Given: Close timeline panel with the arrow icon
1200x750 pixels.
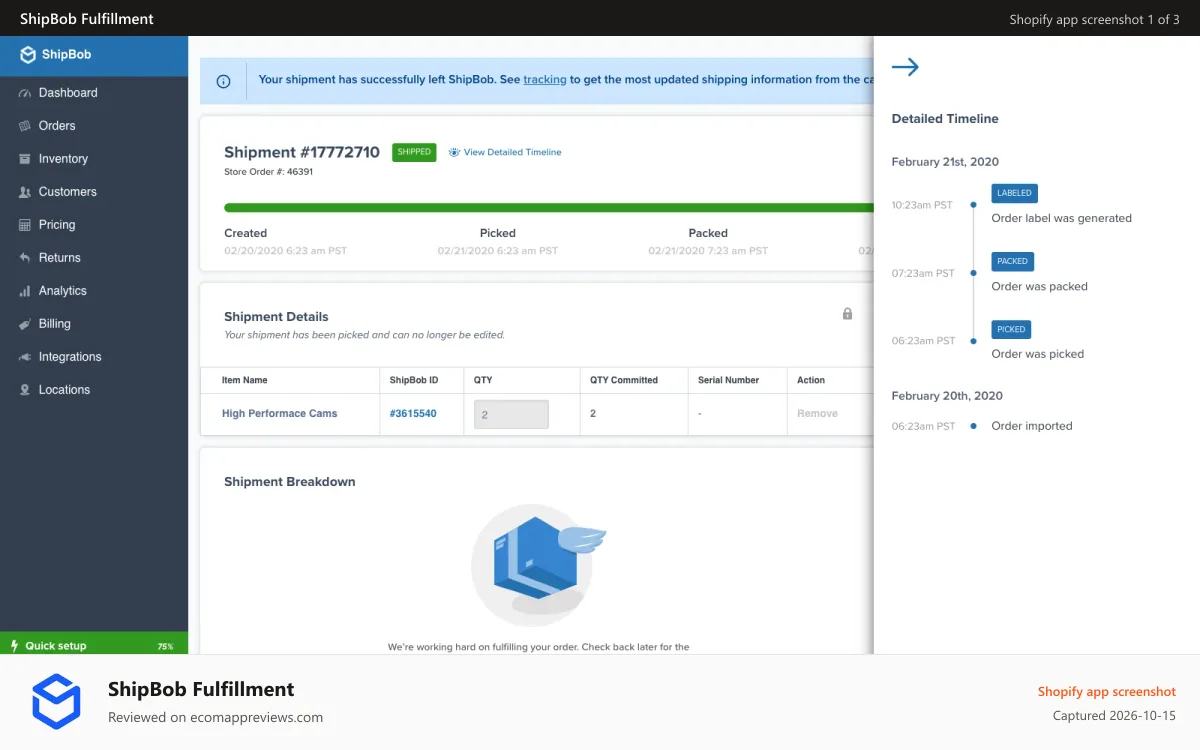Looking at the screenshot, I should pyautogui.click(x=905, y=67).
